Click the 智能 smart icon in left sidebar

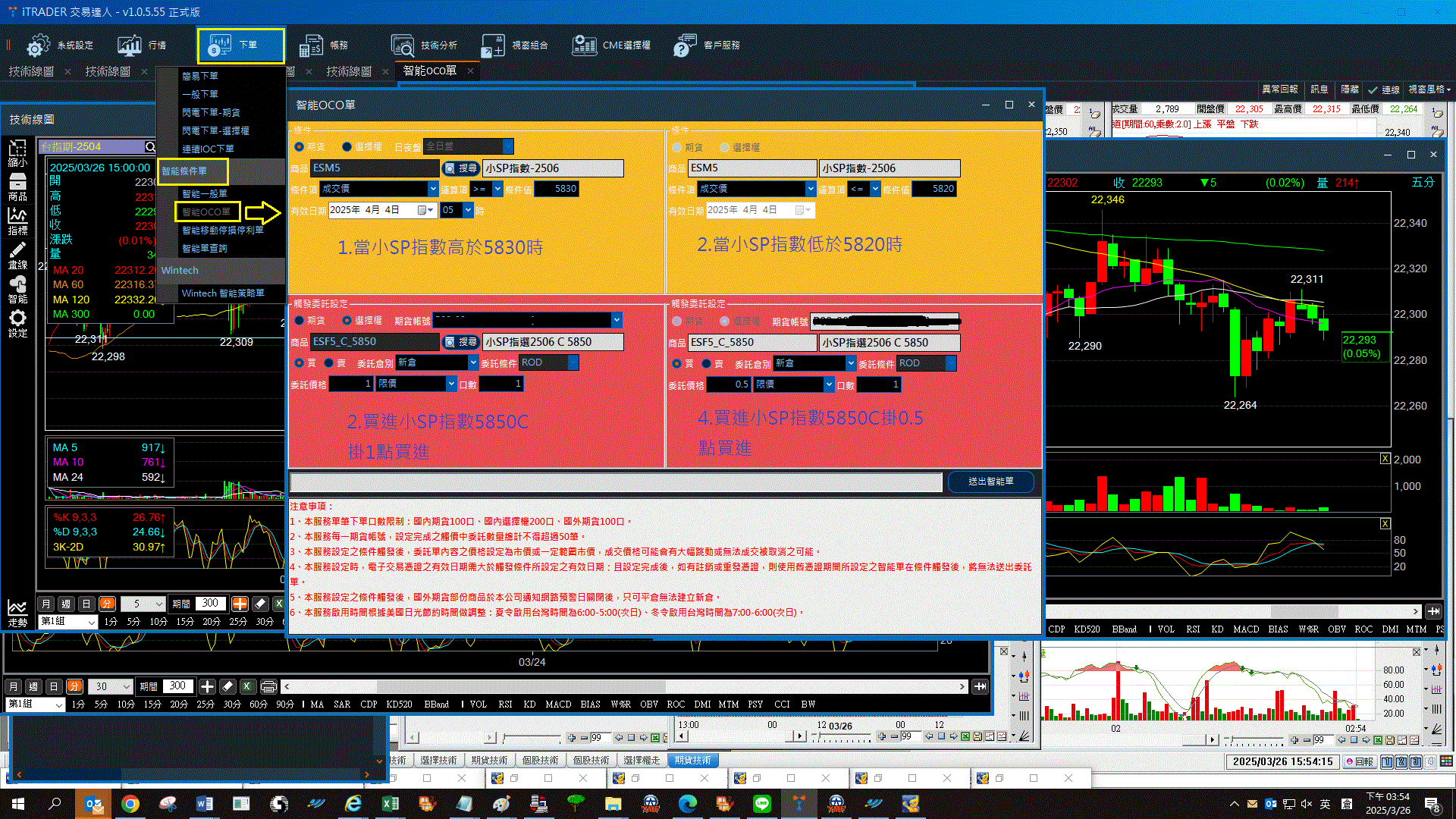coord(17,290)
